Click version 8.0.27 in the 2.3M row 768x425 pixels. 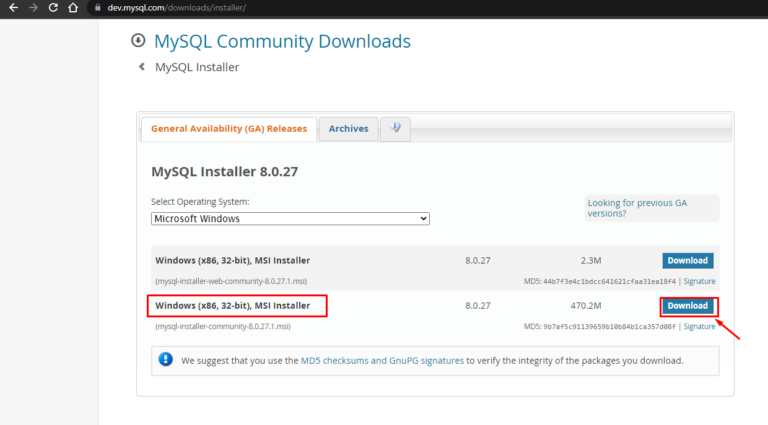click(478, 260)
